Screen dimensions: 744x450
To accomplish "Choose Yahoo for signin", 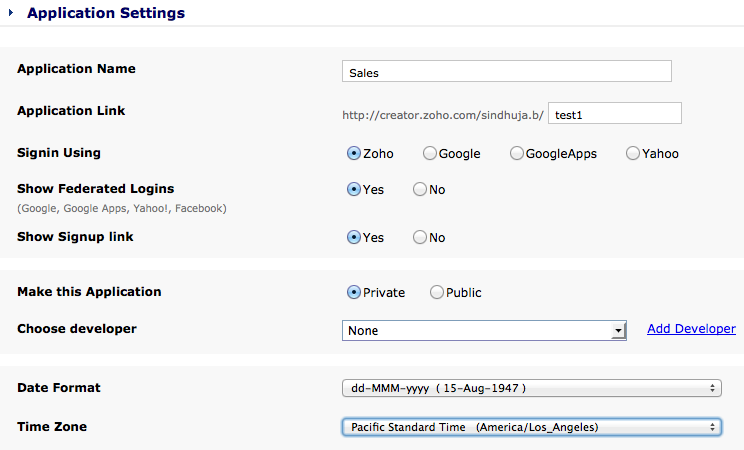I will 633,154.
